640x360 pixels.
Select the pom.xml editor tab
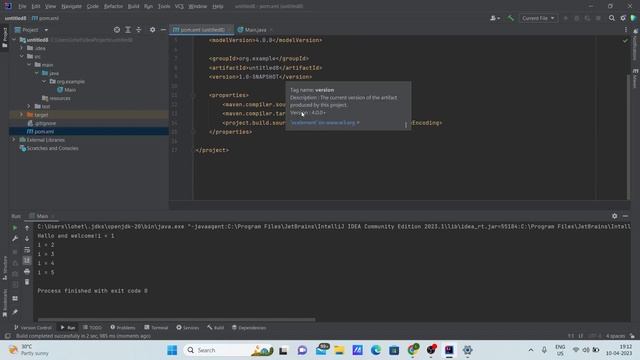(x=201, y=30)
